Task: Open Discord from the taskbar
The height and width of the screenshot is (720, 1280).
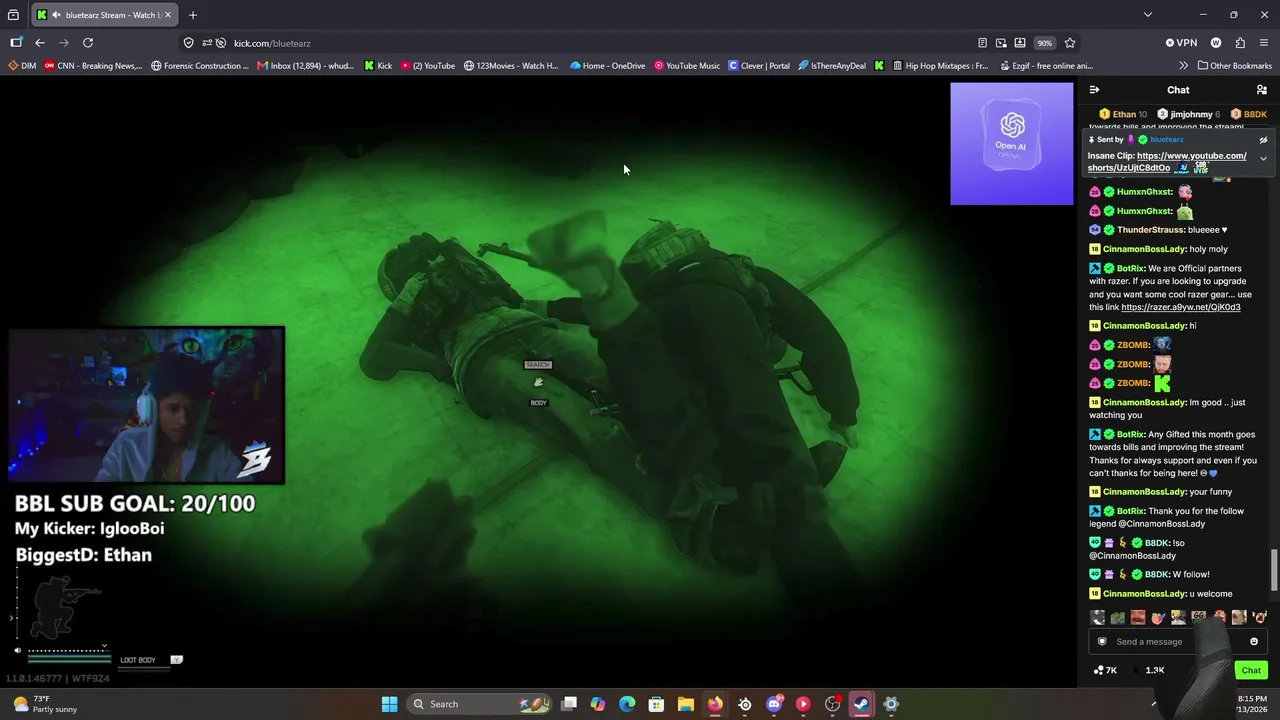Action: [774, 704]
